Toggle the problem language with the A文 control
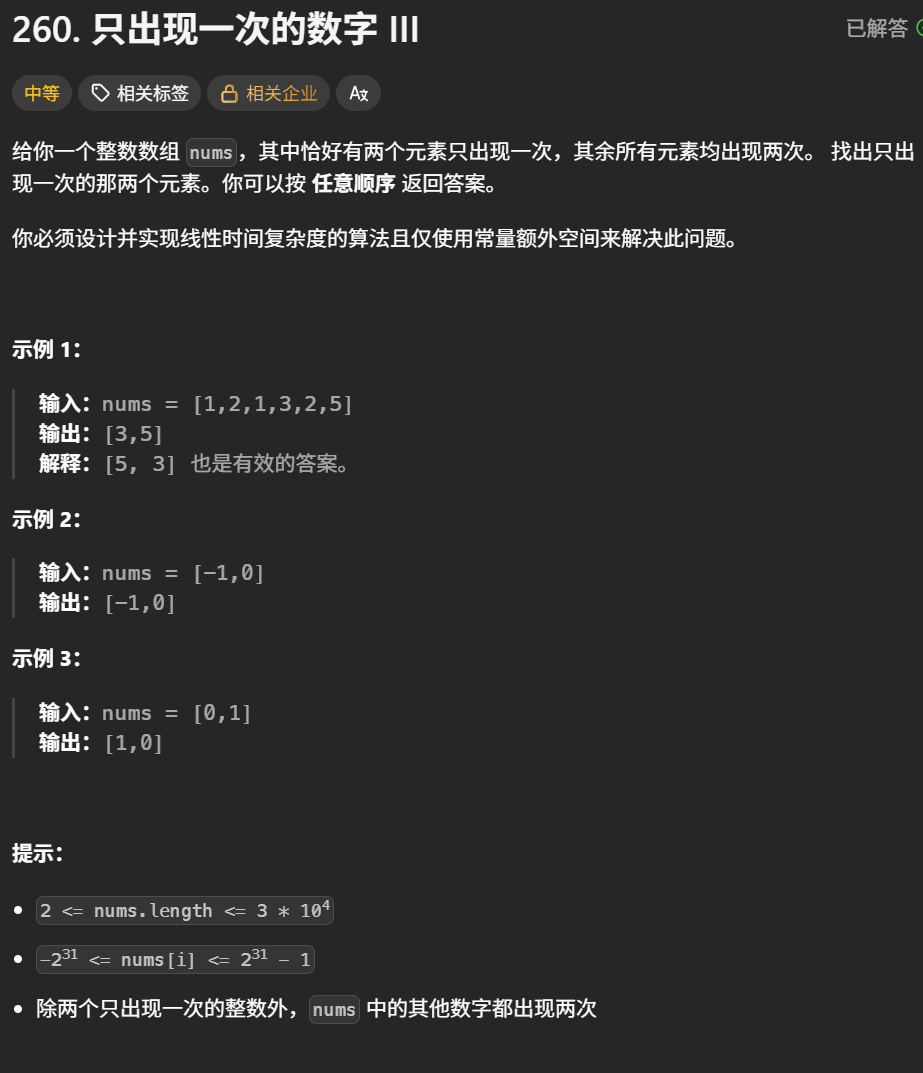Screen dimensions: 923x1073 coord(358,93)
